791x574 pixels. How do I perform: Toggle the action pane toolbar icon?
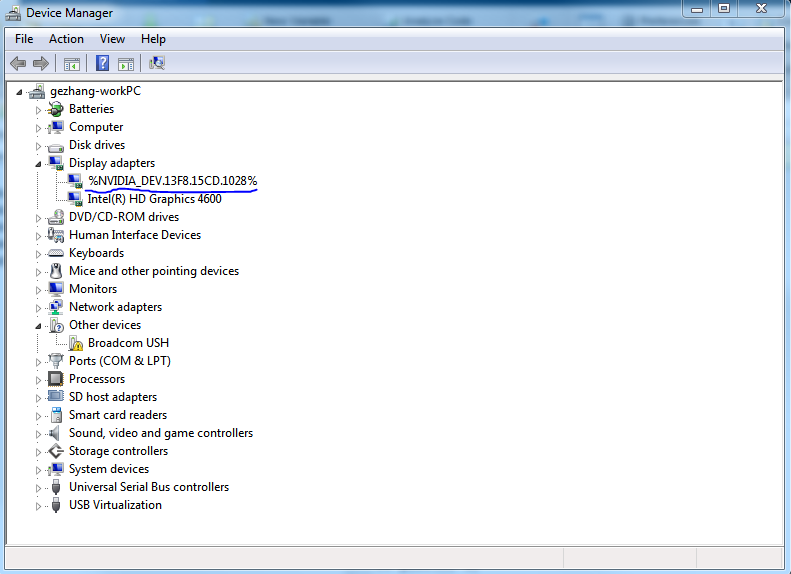tap(126, 64)
